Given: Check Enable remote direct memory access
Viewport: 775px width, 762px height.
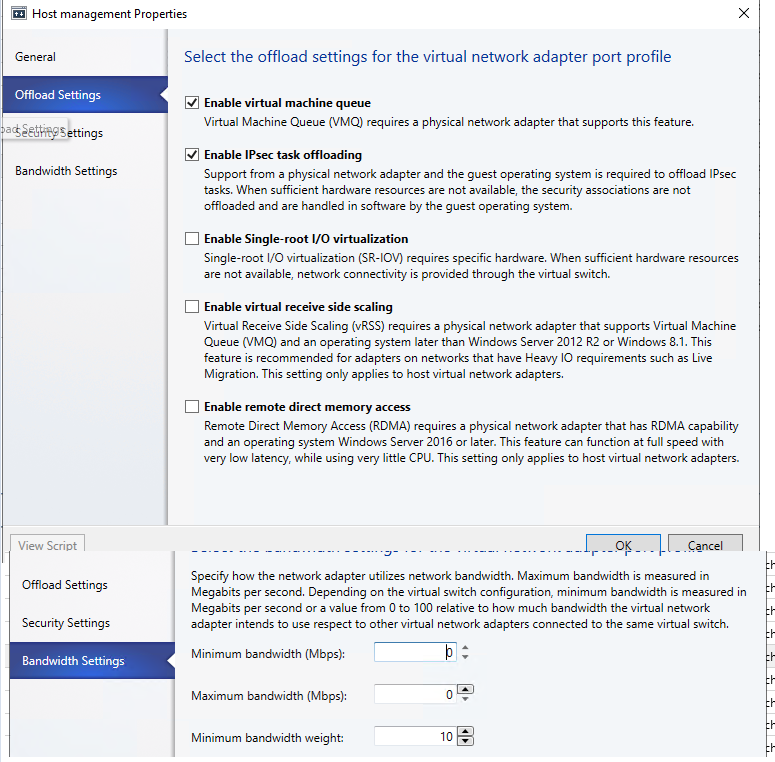Looking at the screenshot, I should (192, 407).
